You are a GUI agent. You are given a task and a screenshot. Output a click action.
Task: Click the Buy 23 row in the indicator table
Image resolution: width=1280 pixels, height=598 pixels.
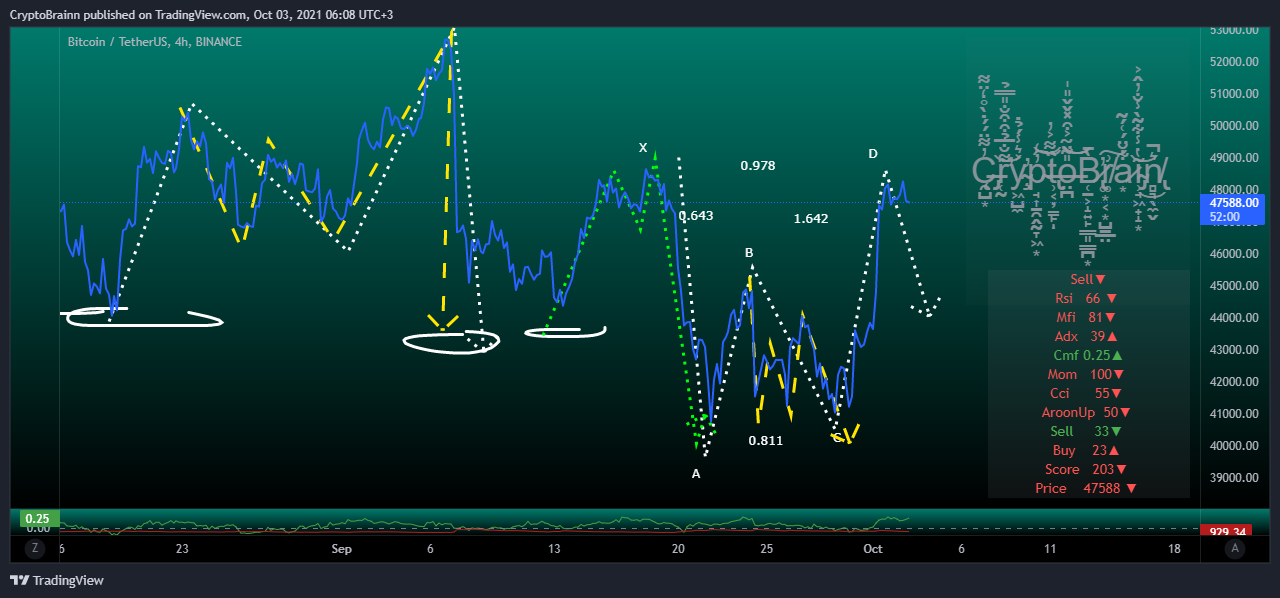point(1086,450)
